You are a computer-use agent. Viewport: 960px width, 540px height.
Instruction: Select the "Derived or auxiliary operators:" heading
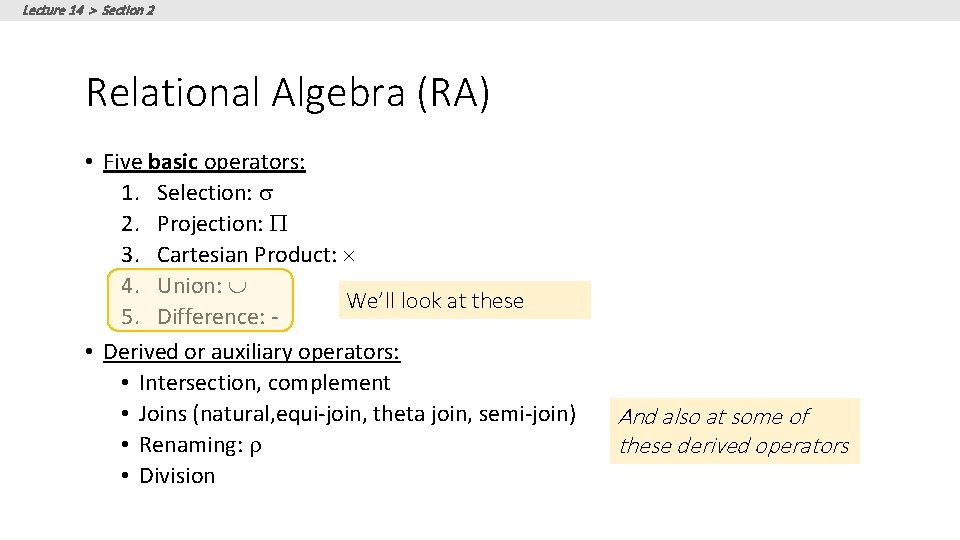pos(251,352)
